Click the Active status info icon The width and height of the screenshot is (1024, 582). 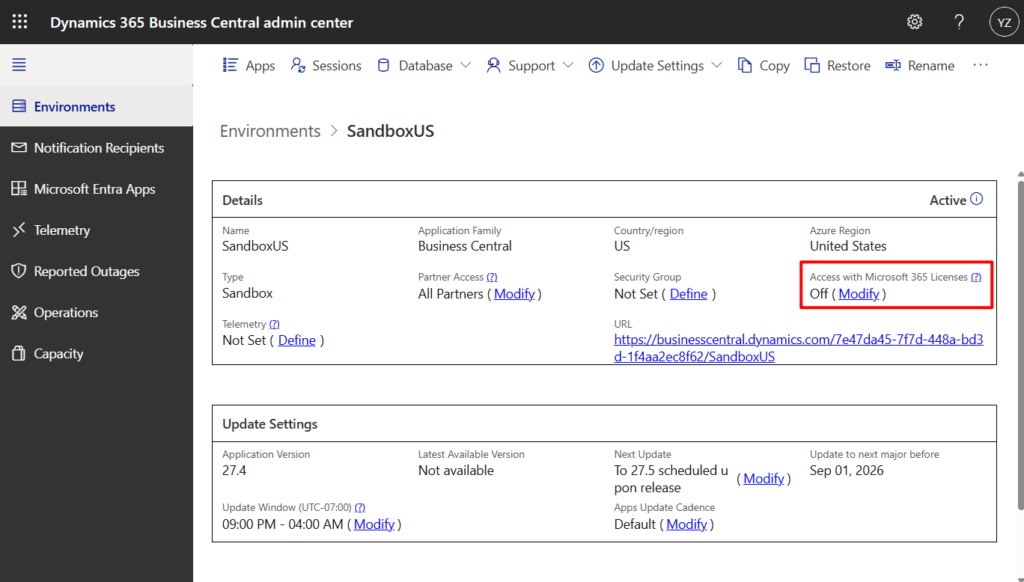977,199
